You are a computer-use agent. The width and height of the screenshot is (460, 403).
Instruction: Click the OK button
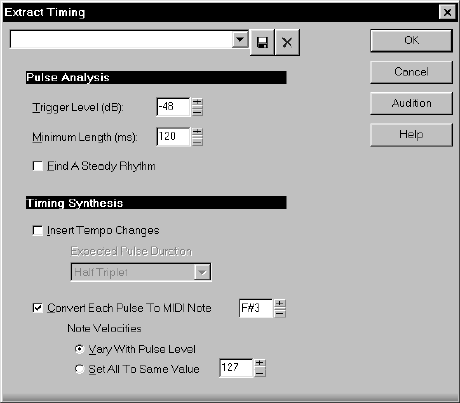[411, 41]
